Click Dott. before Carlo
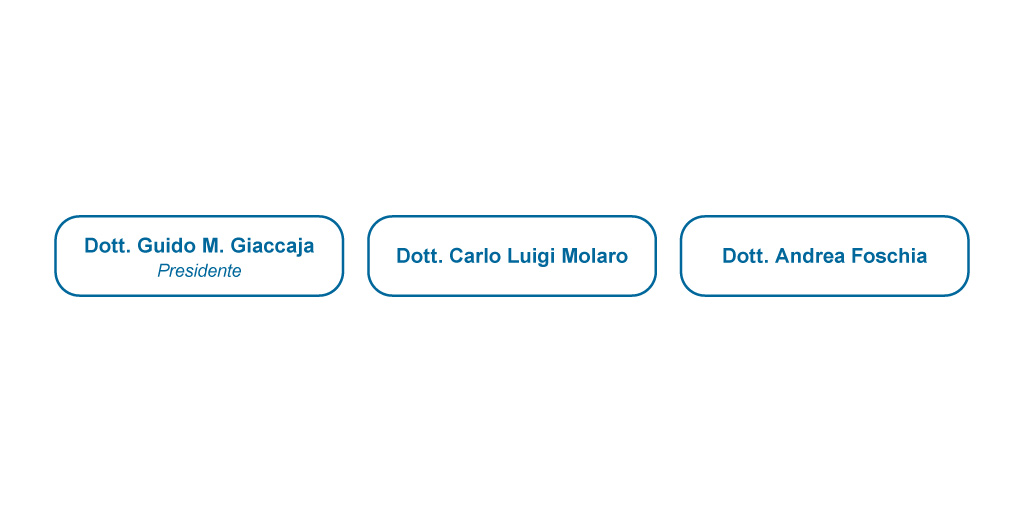 [420, 256]
